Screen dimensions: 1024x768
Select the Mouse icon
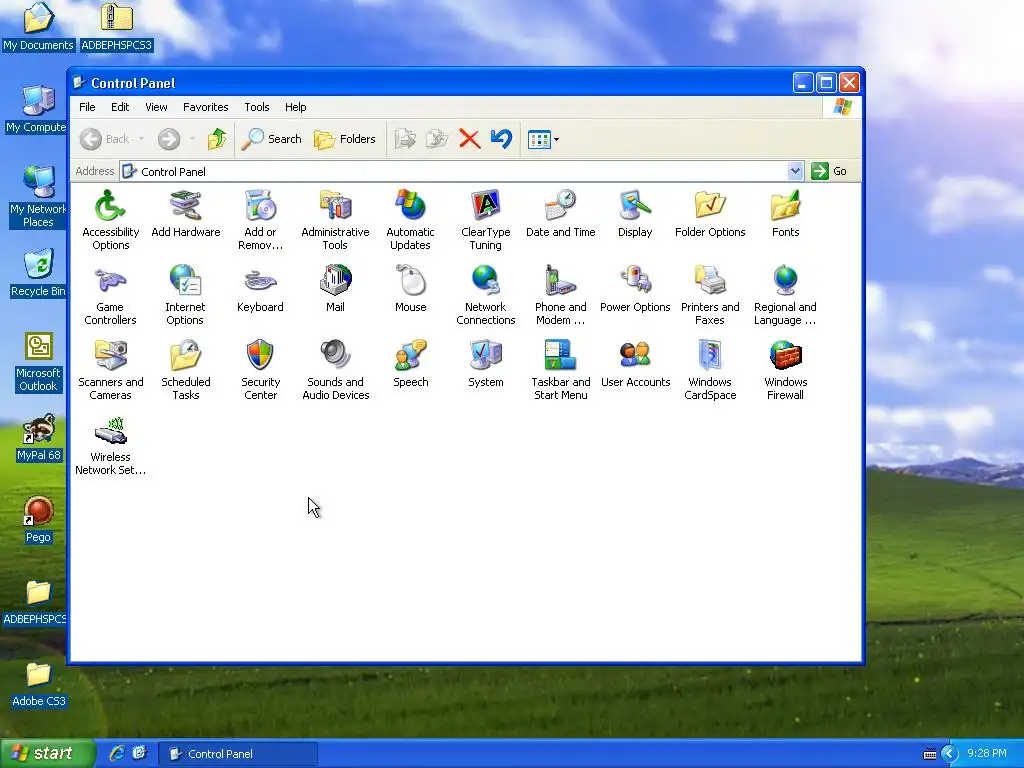[410, 289]
